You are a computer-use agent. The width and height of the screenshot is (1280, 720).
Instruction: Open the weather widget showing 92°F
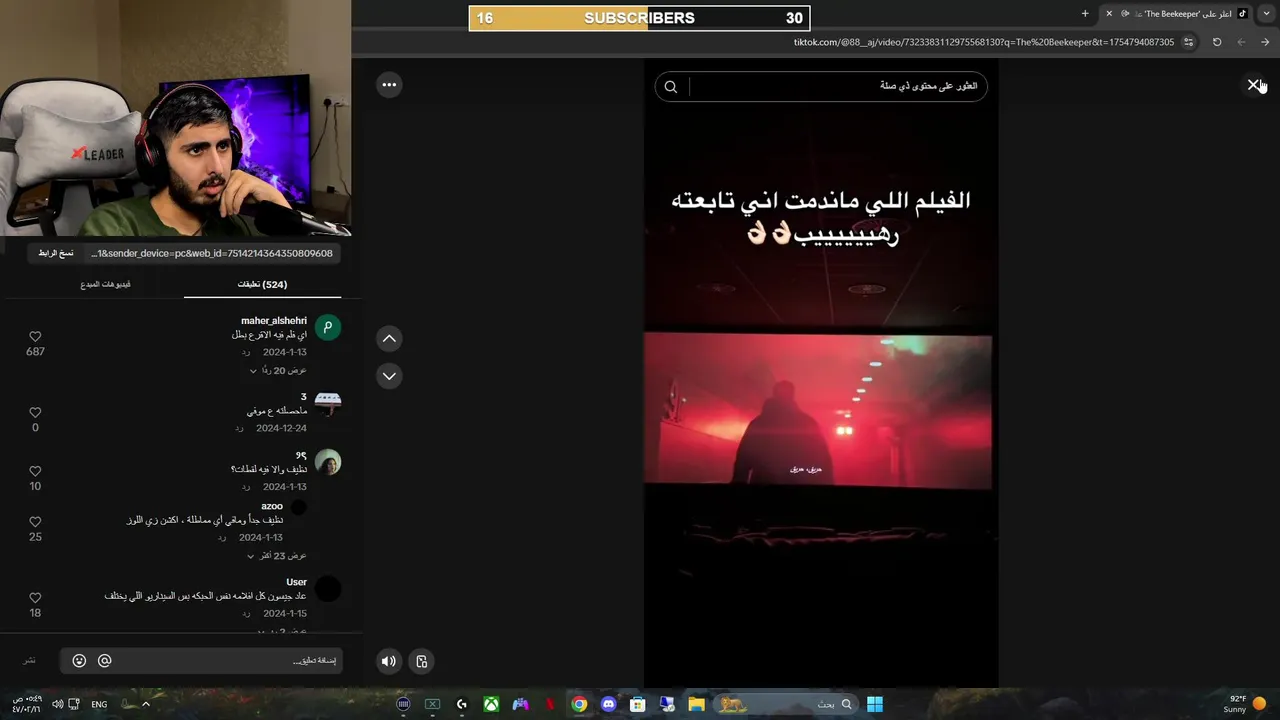click(1245, 704)
